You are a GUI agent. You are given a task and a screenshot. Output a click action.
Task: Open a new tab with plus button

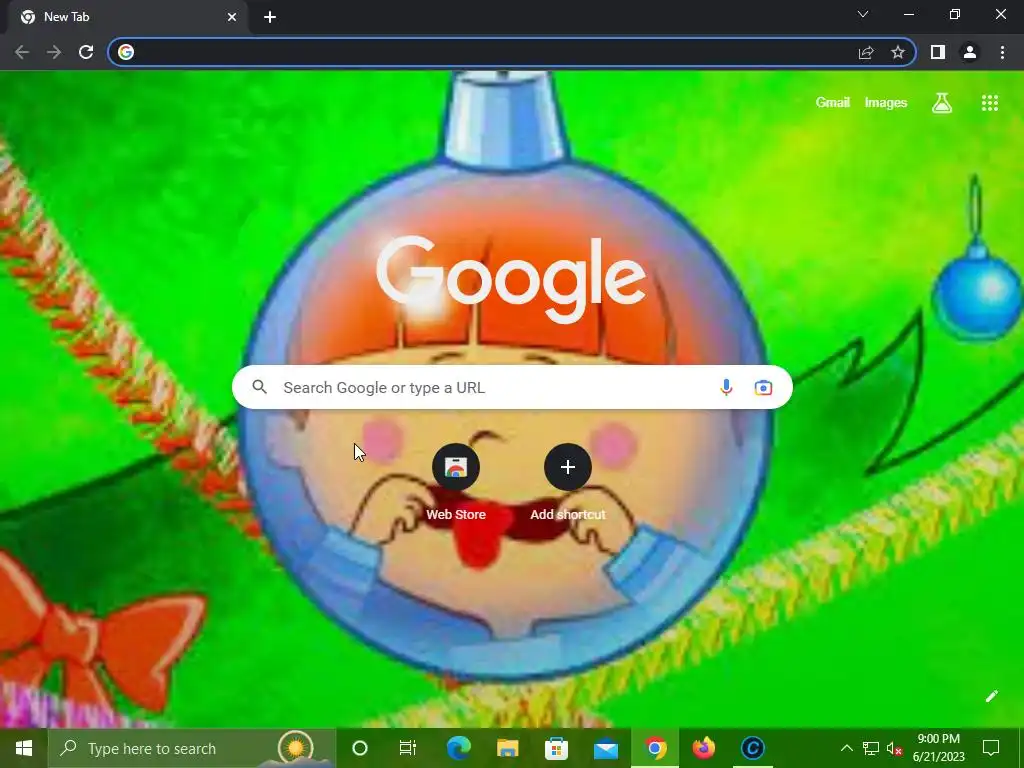(270, 17)
